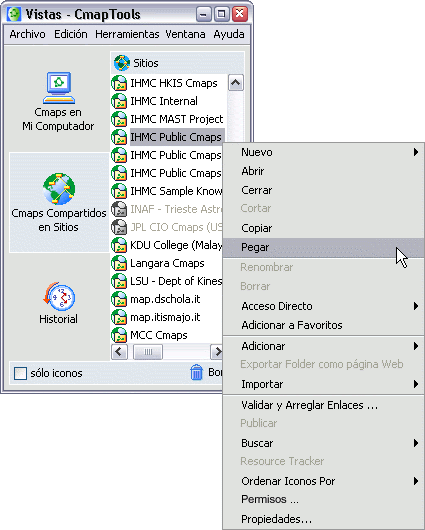
Task: Click the horizontal scrollbar left arrow
Action: pyautogui.click(x=119, y=352)
